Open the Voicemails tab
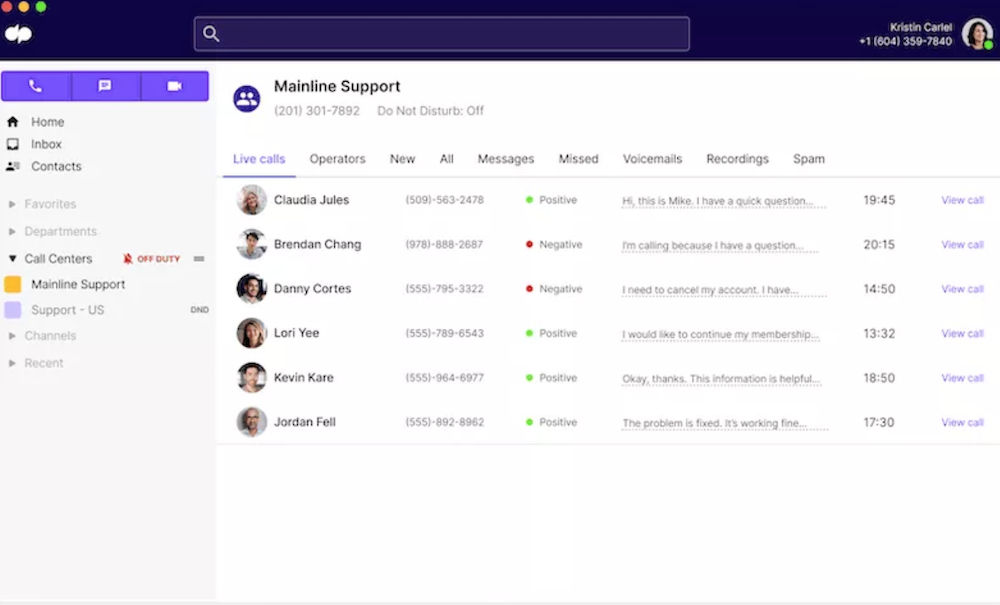Image resolution: width=1000 pixels, height=605 pixels. (x=652, y=159)
